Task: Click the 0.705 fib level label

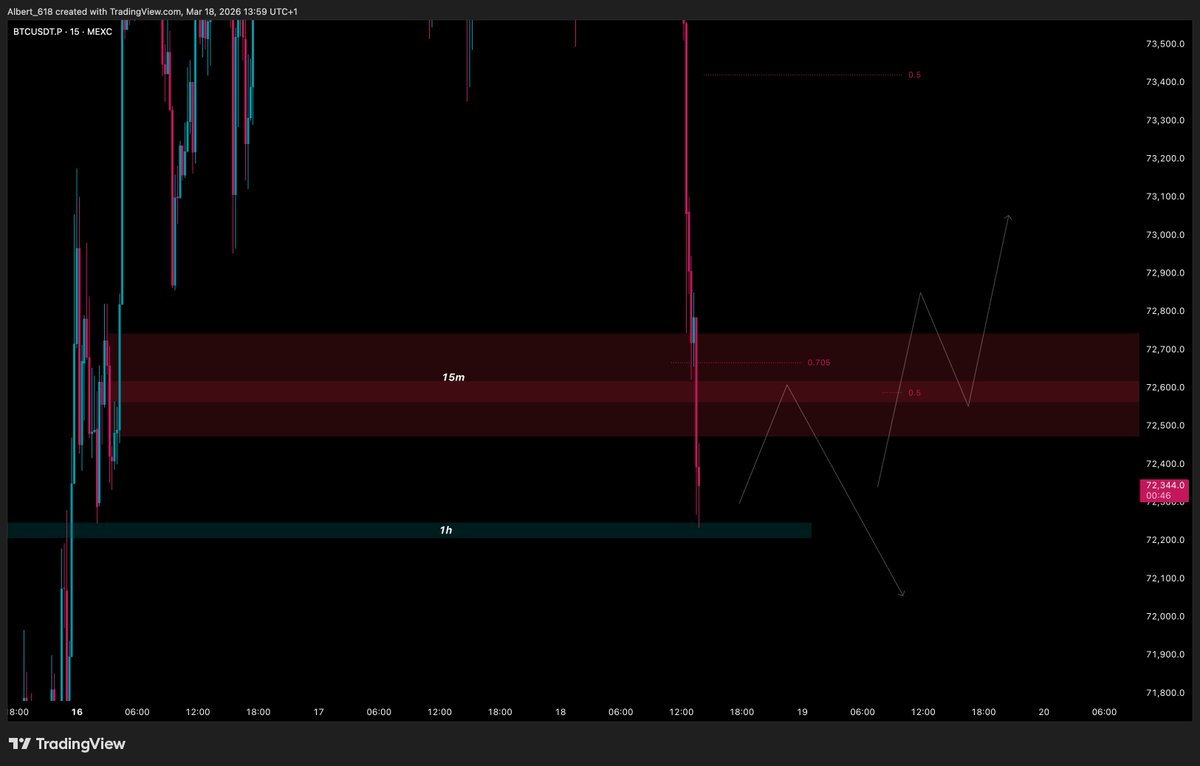Action: (818, 362)
